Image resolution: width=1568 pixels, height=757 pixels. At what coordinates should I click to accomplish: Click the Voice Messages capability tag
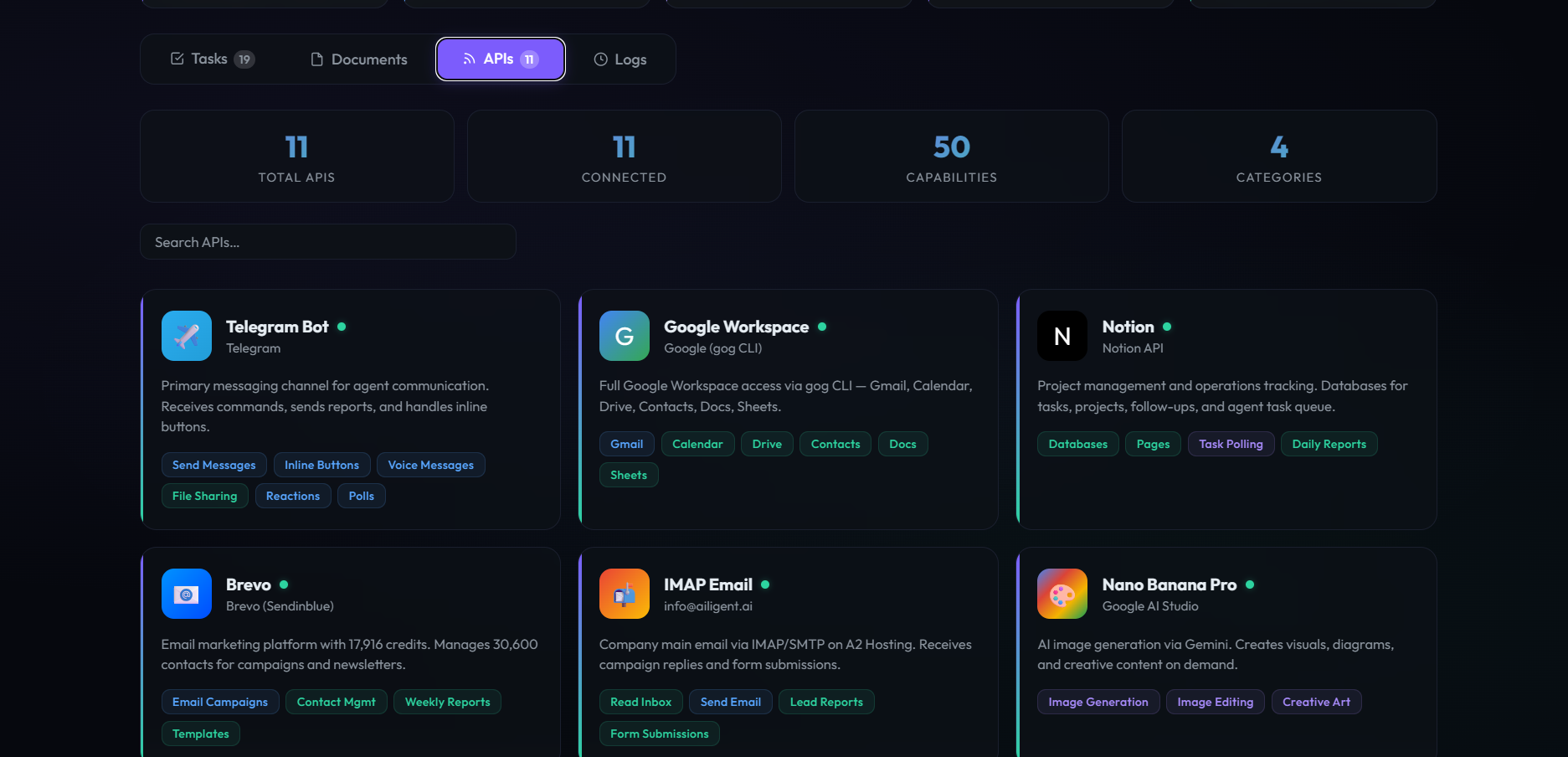coord(431,465)
